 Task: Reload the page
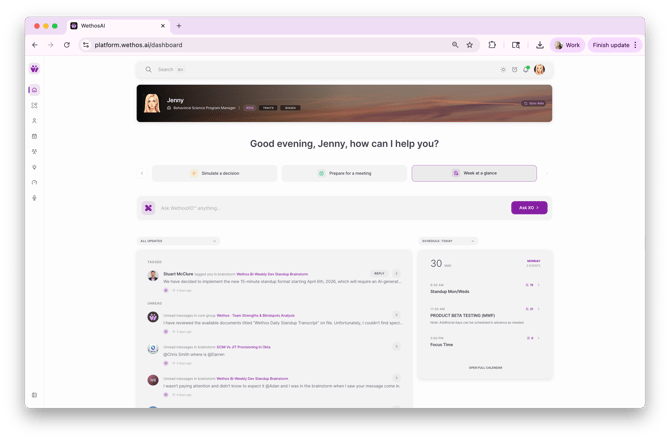point(67,45)
